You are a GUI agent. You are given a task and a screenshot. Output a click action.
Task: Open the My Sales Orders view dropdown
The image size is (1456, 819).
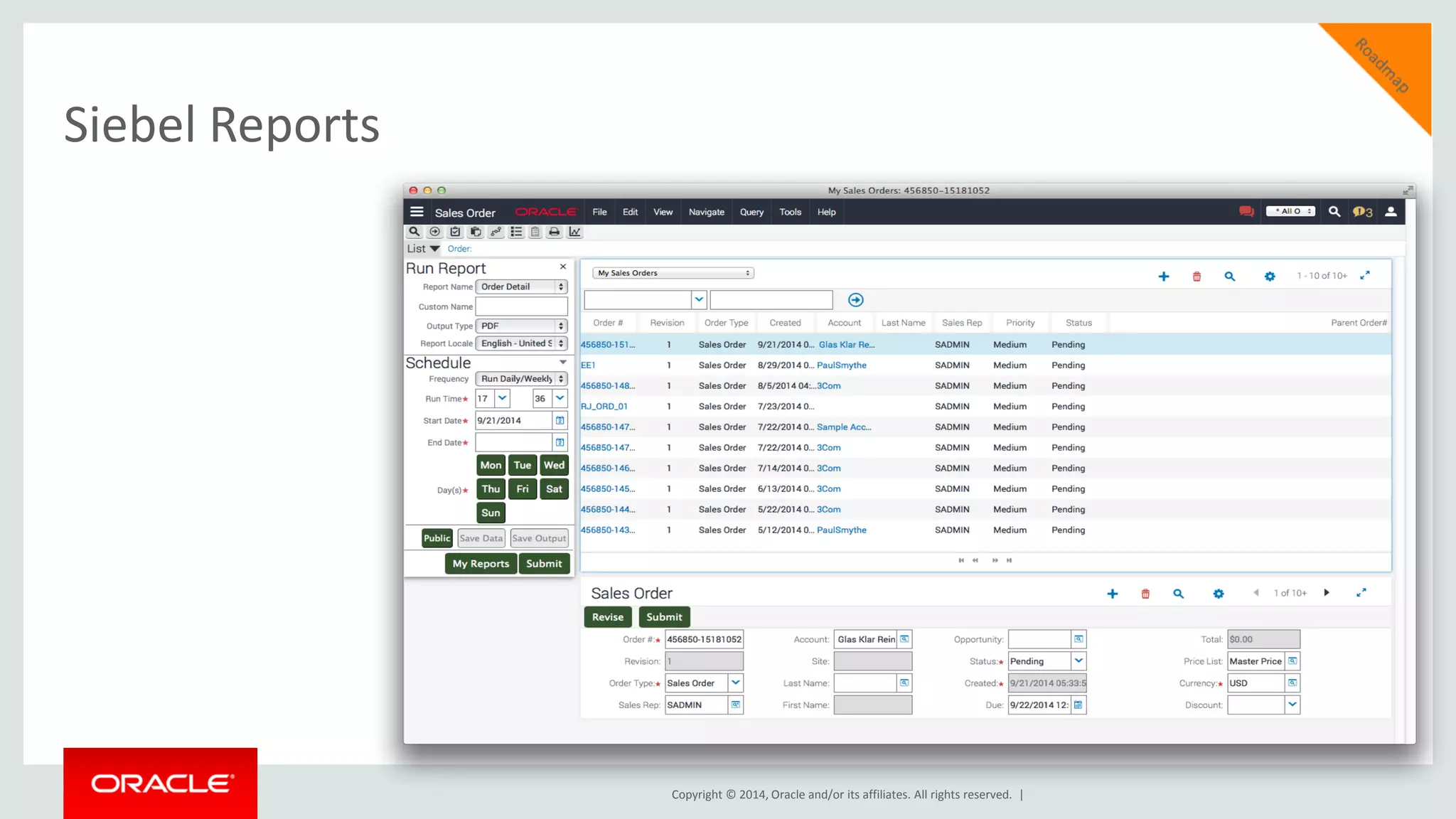click(673, 273)
